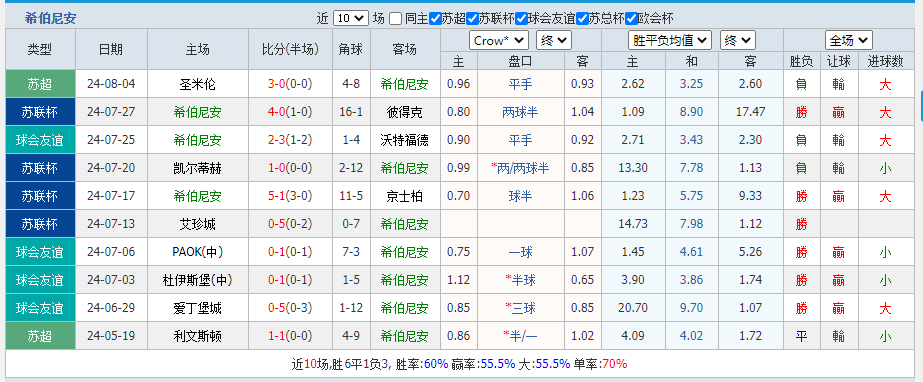
Task: Click the 让球 column header
Action: pyautogui.click(x=839, y=61)
